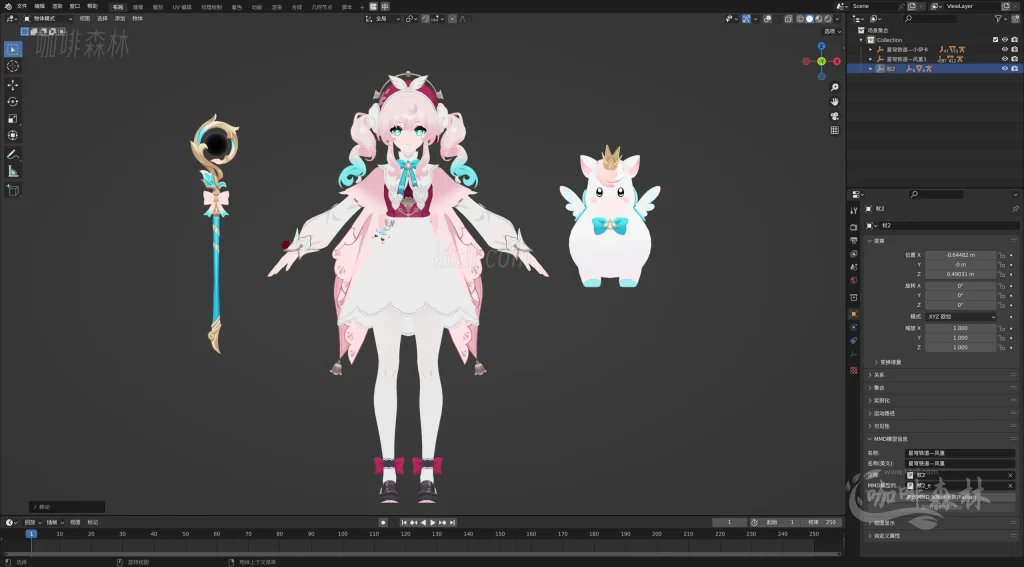
Task: Hide 杖2 object via eye icon
Action: tap(1005, 69)
